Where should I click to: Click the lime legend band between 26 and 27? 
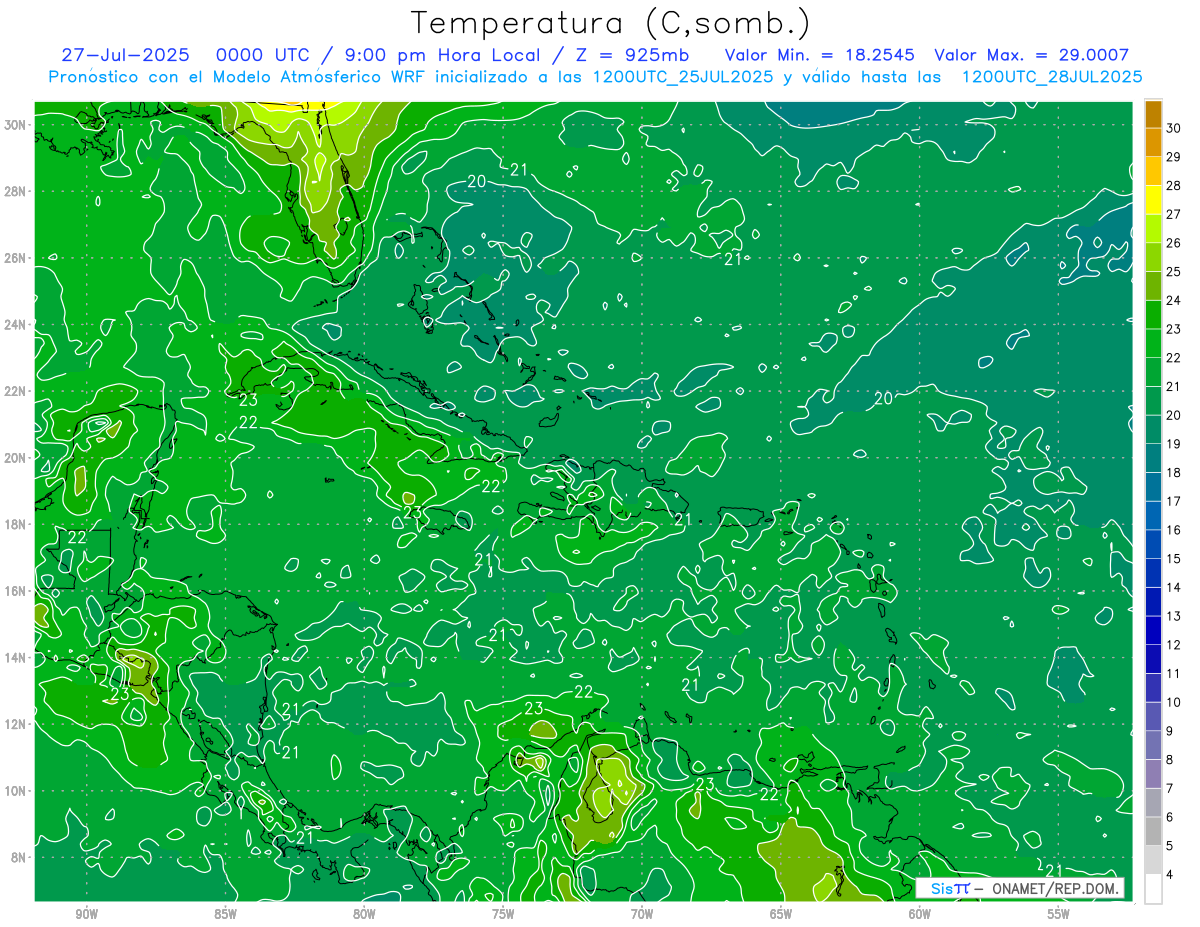(1153, 228)
